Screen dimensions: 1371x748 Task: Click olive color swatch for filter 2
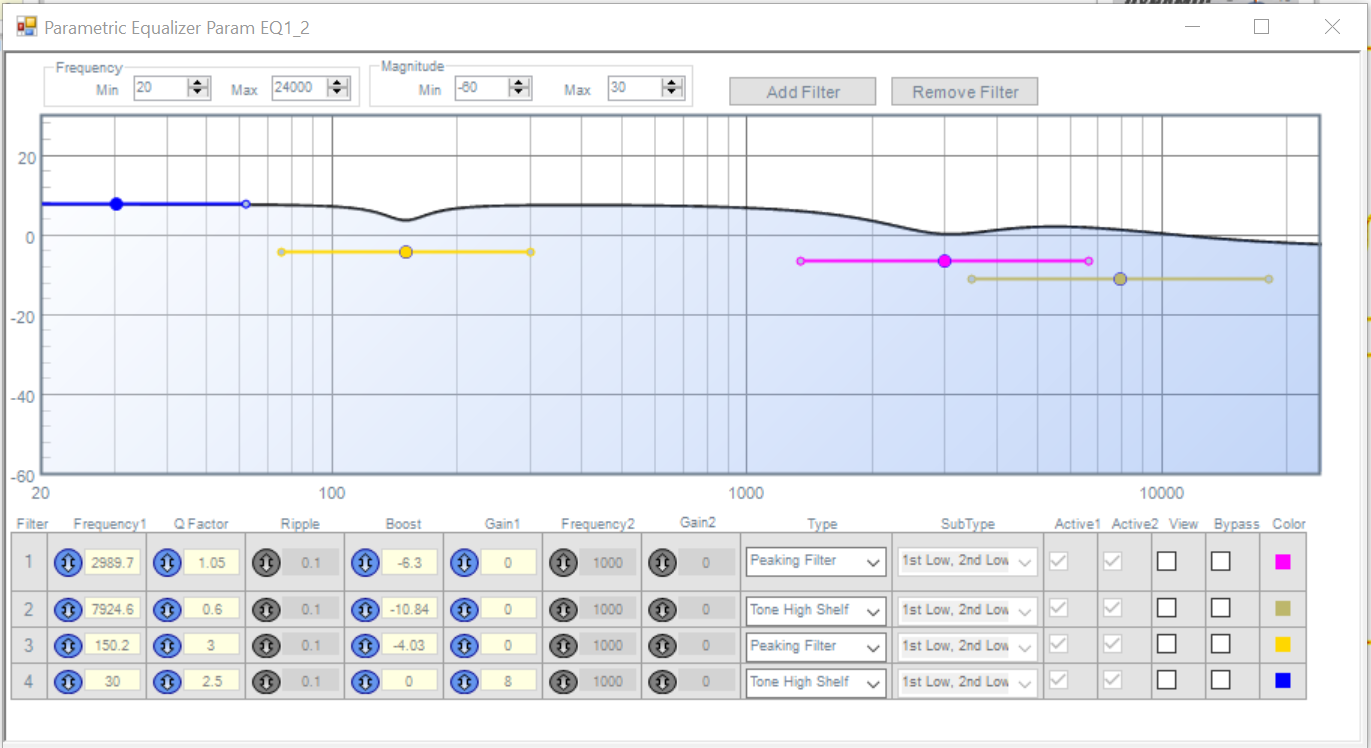(1283, 608)
